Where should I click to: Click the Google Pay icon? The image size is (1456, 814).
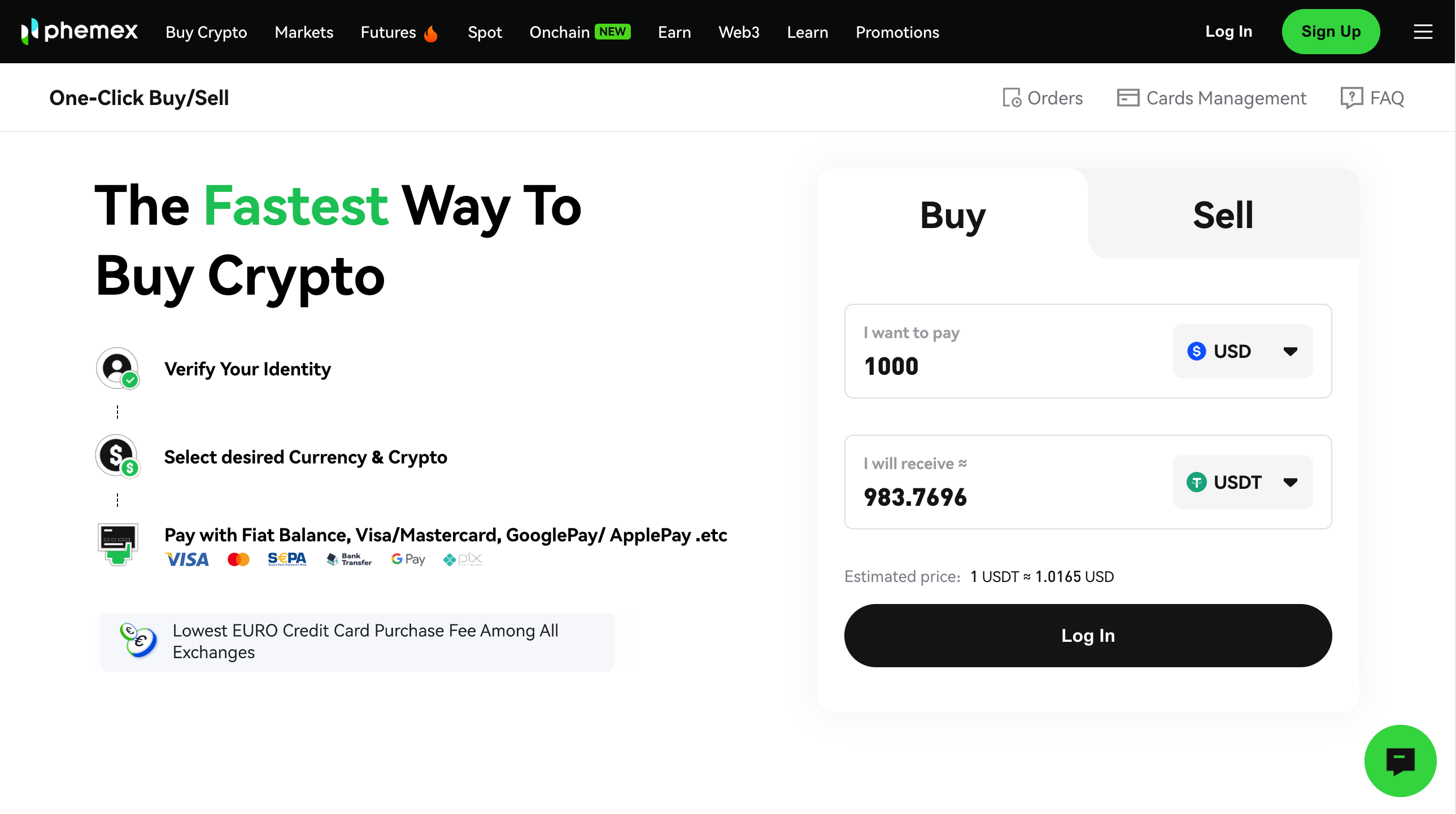(408, 559)
